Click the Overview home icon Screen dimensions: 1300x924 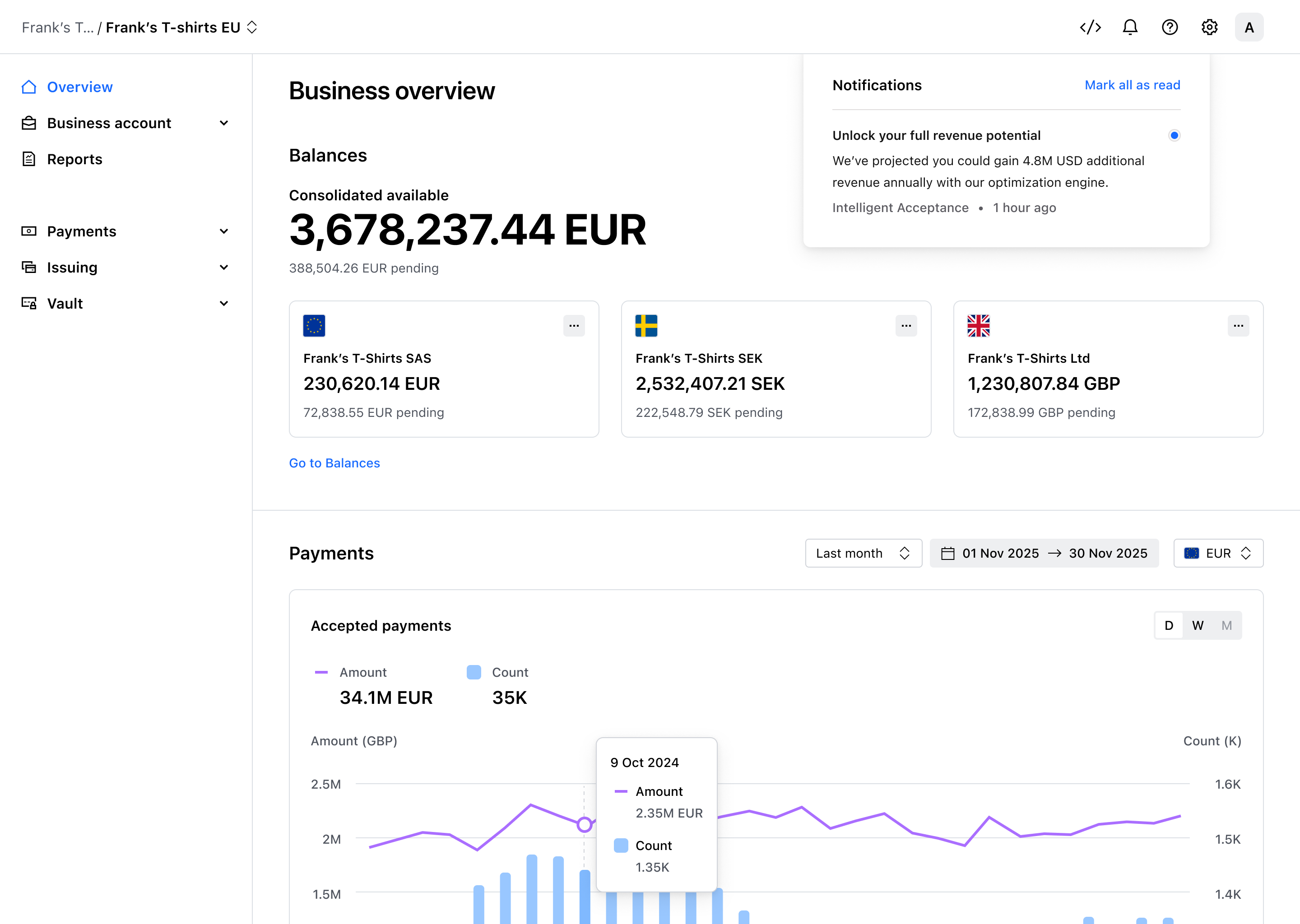[x=29, y=87]
